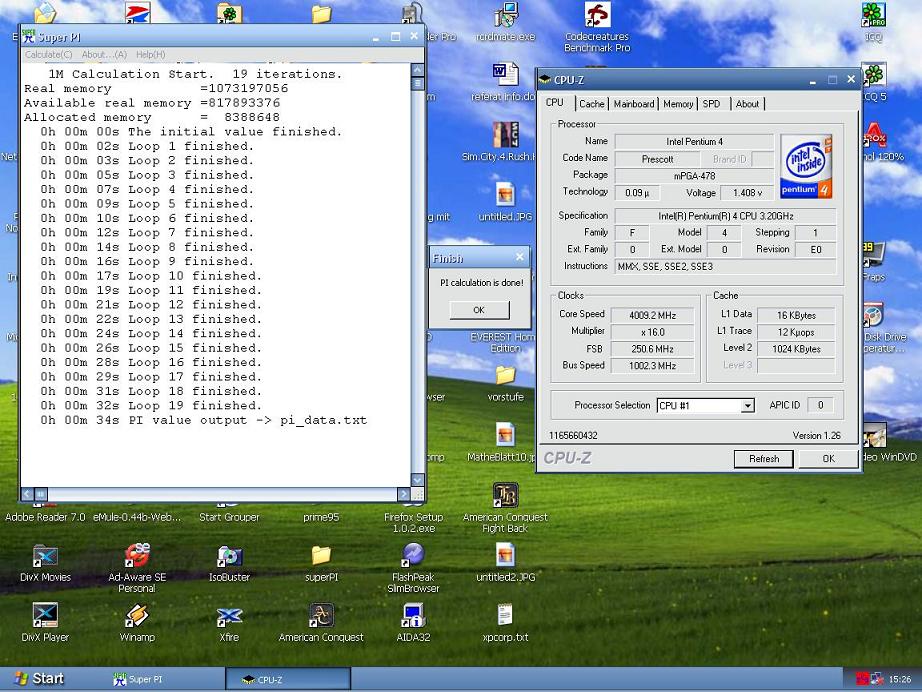Launch the IsoBuster desktop shortcut
Screen dimensions: 922x692
click(229, 556)
